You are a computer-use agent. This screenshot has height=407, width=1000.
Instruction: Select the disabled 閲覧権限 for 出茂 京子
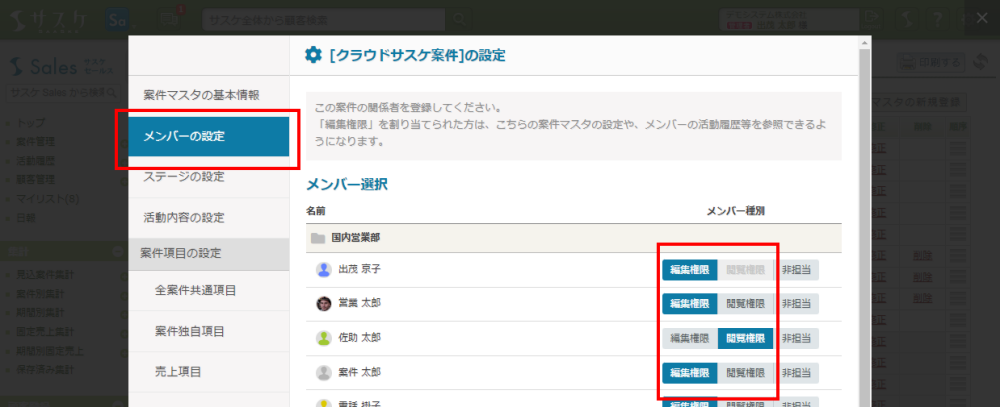[746, 270]
